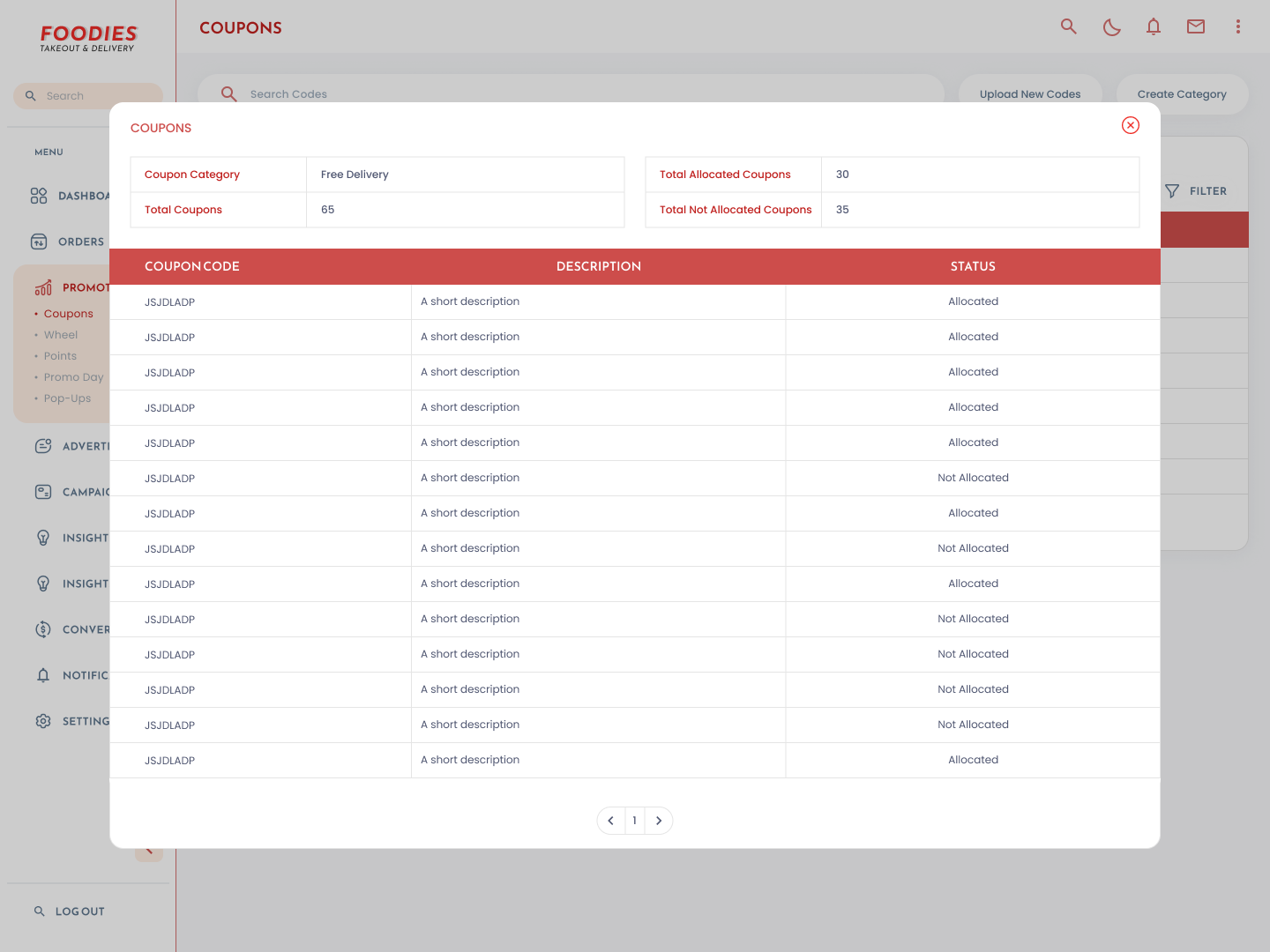Open the Settings gear in the sidebar
The height and width of the screenshot is (952, 1270).
43,721
